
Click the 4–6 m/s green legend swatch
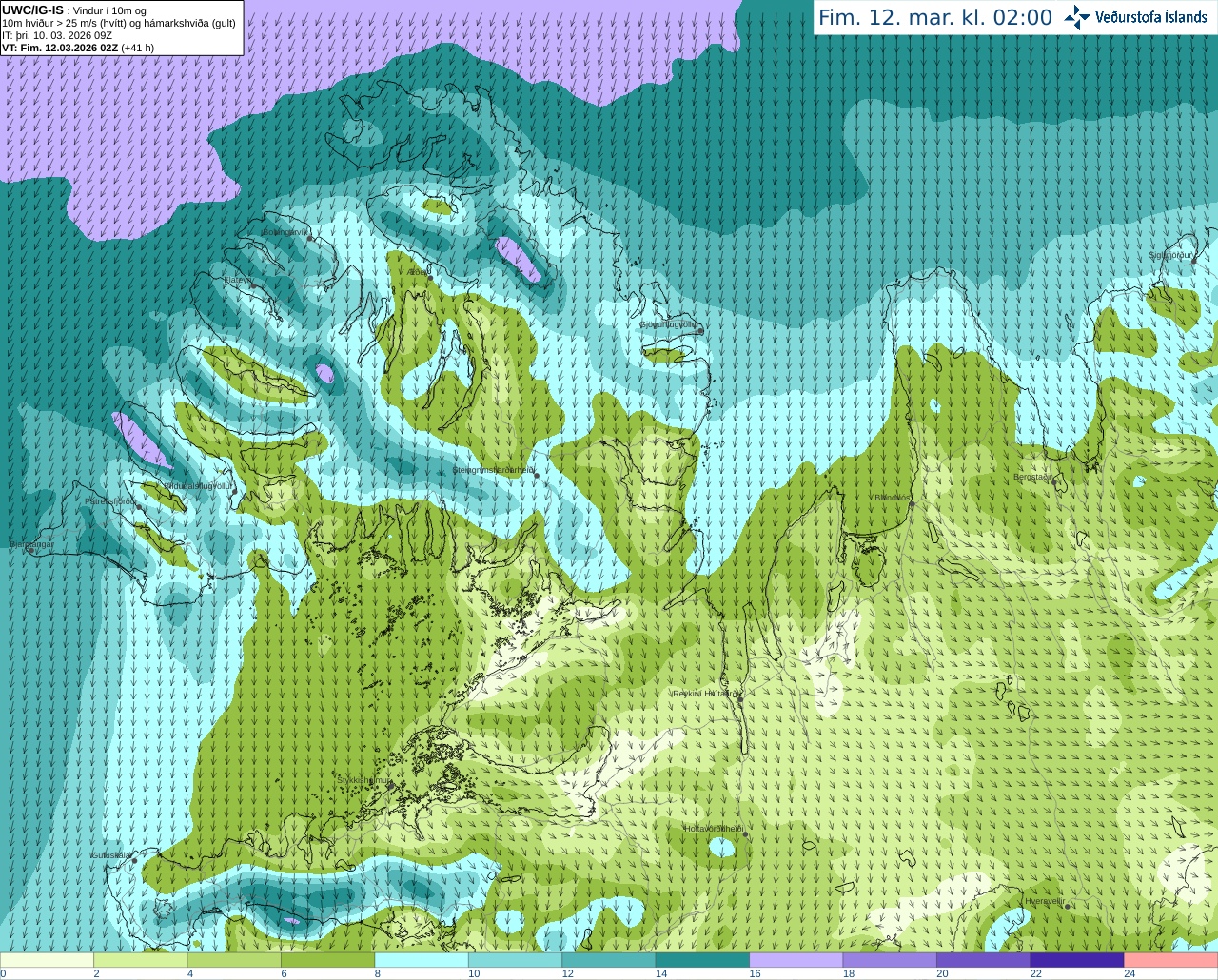234,960
